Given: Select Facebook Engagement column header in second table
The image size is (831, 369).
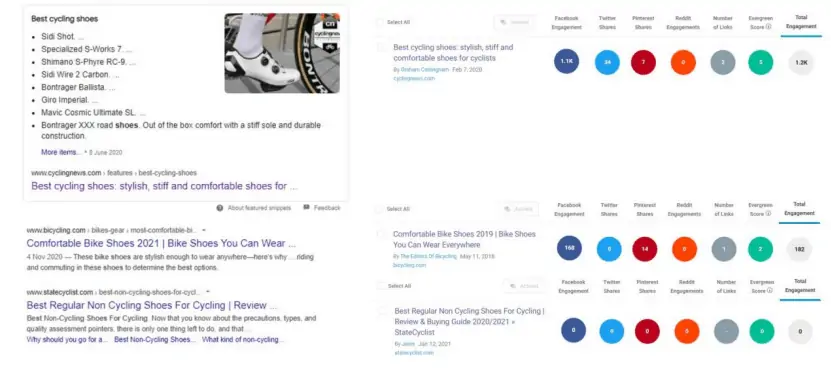Looking at the screenshot, I should pos(569,209).
